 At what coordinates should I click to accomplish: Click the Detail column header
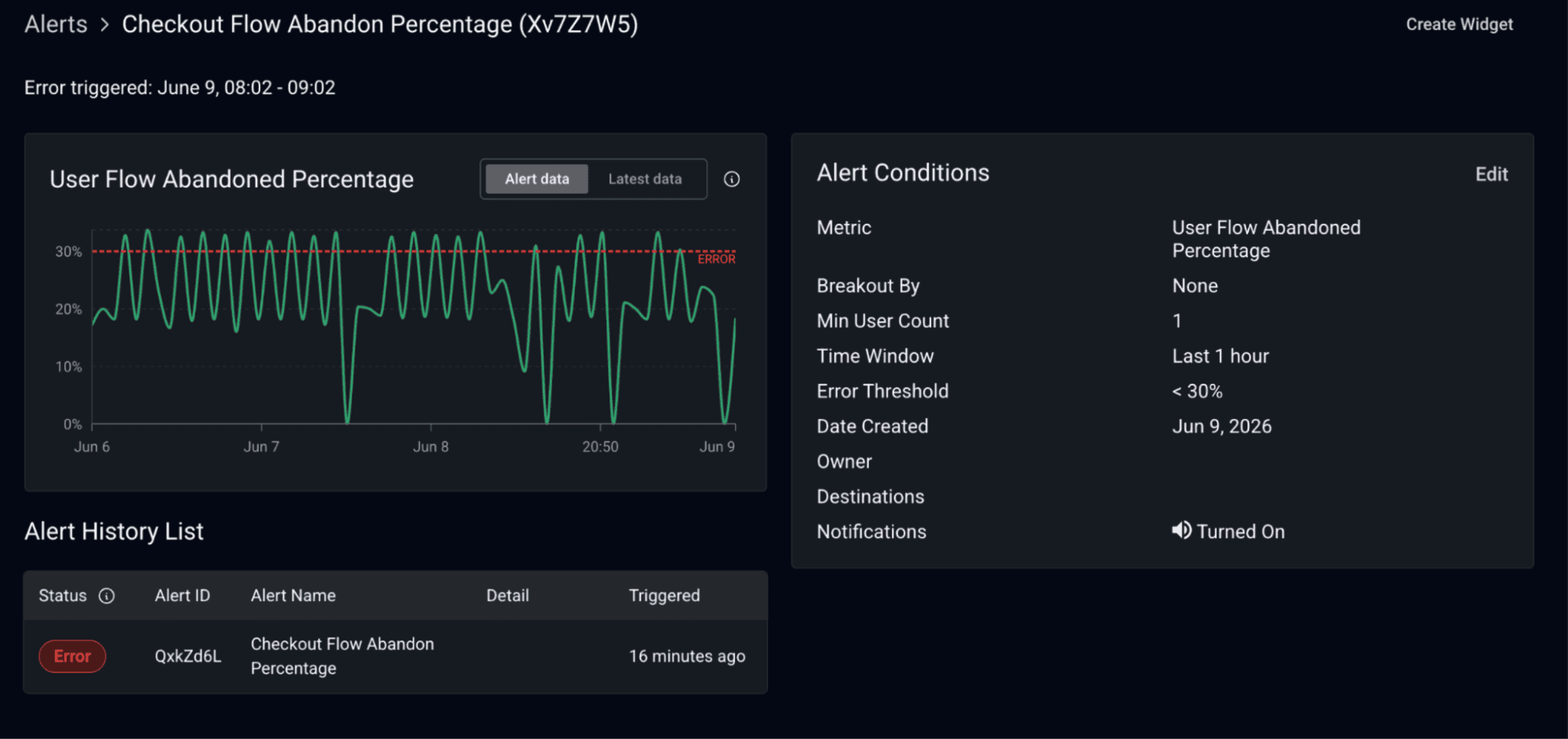(508, 596)
